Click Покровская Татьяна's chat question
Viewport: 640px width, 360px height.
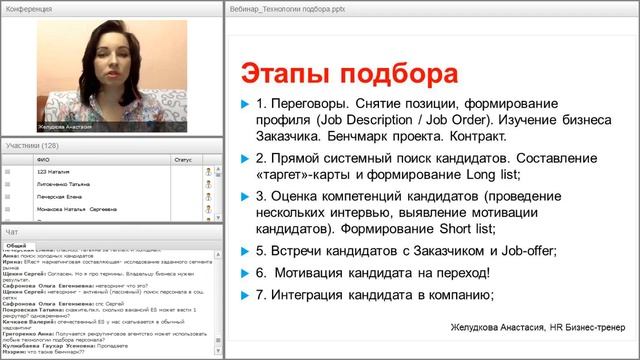(x=100, y=313)
